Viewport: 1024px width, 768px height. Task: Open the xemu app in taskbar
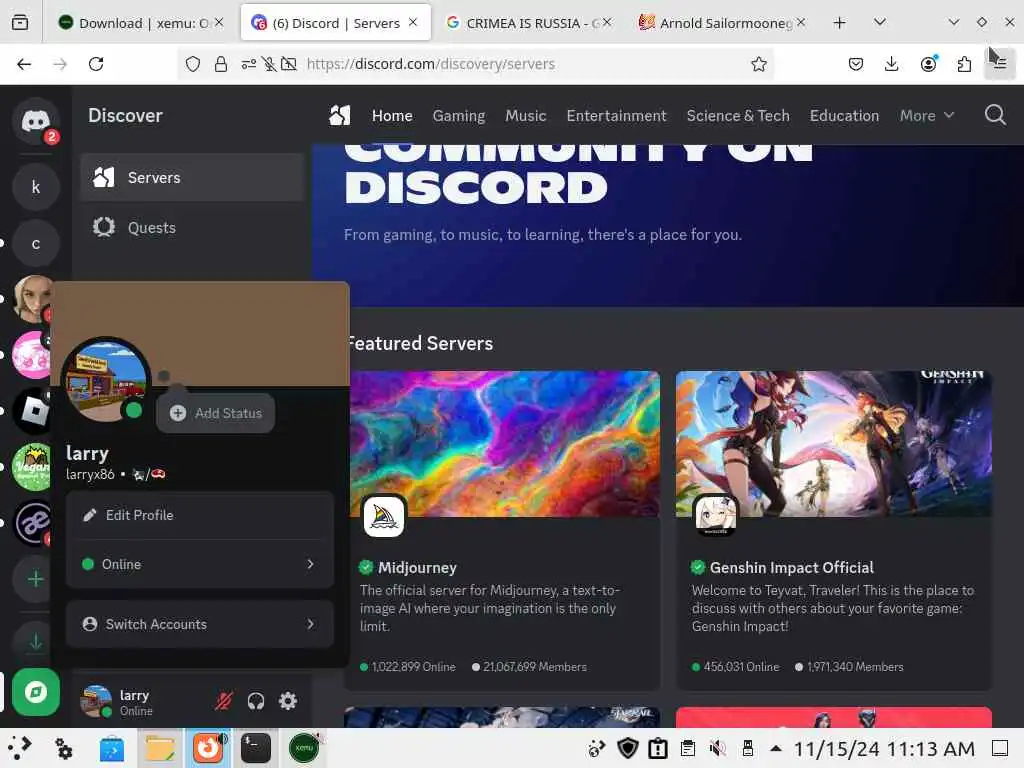304,748
